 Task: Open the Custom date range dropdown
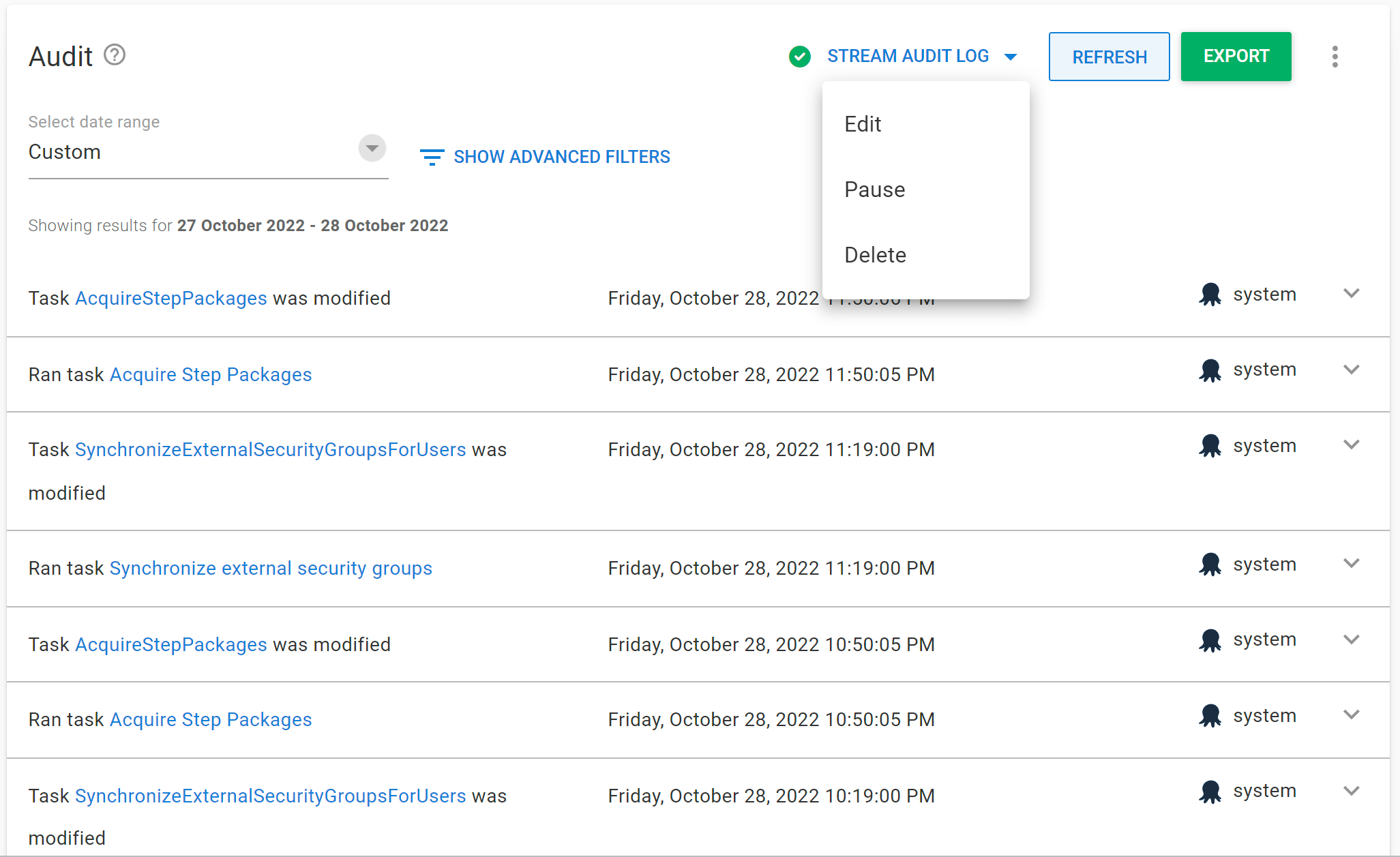pyautogui.click(x=372, y=148)
